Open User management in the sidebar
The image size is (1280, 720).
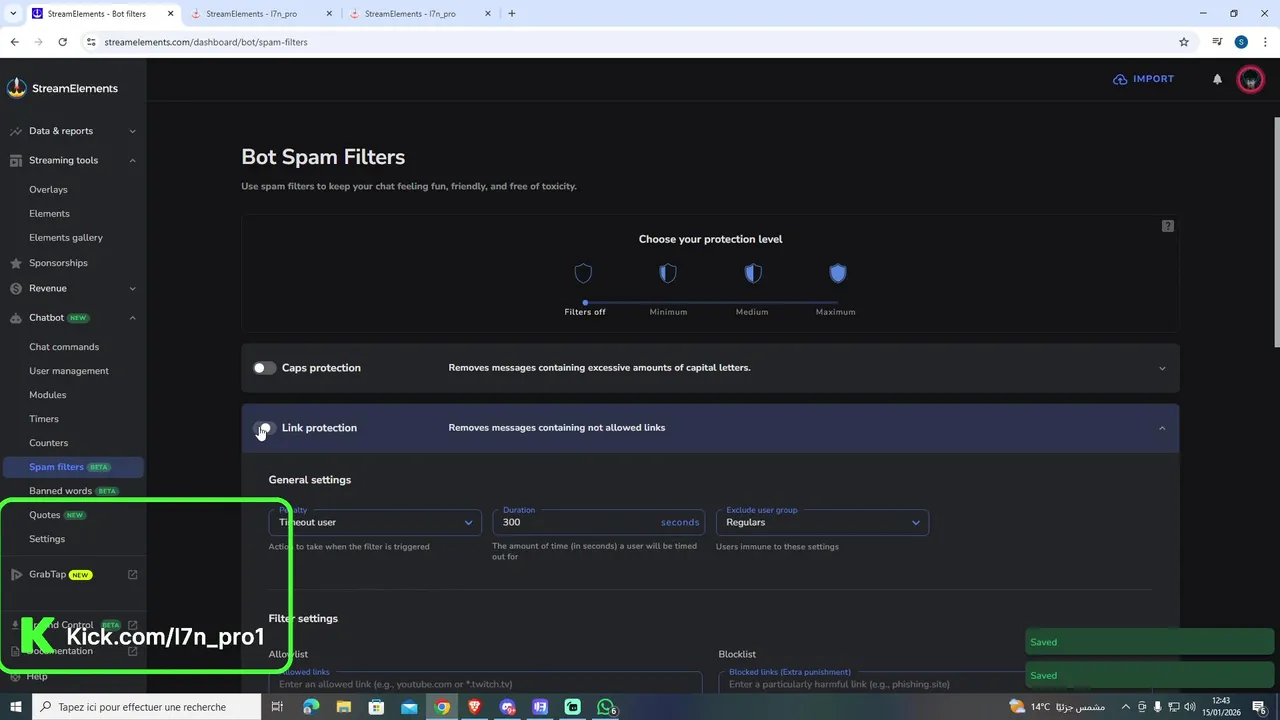point(69,371)
